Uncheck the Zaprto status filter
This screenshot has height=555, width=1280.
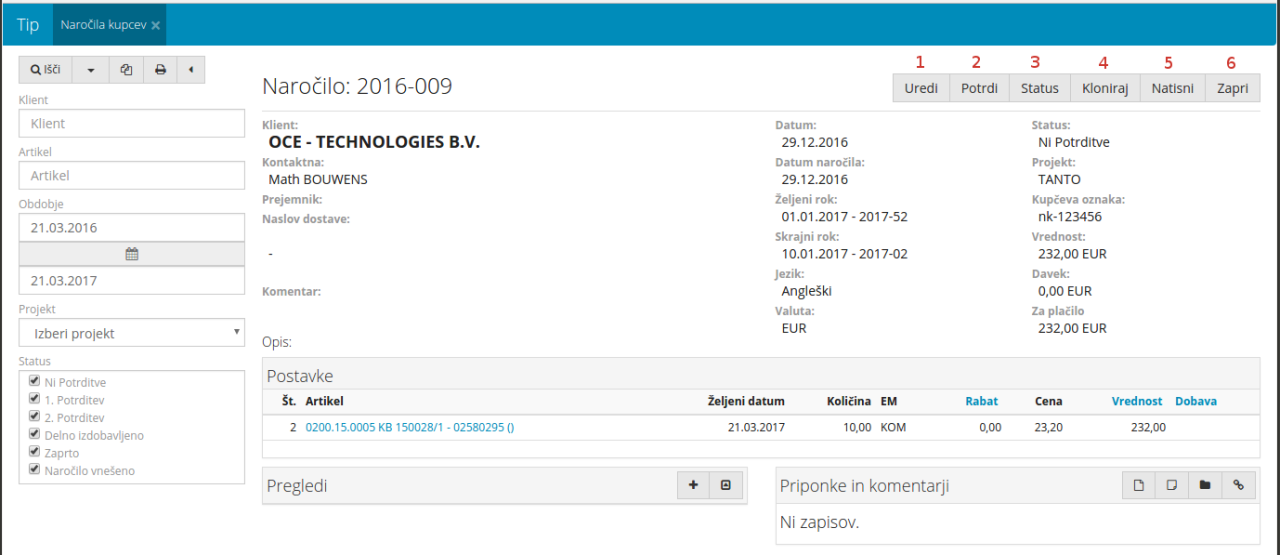point(35,452)
